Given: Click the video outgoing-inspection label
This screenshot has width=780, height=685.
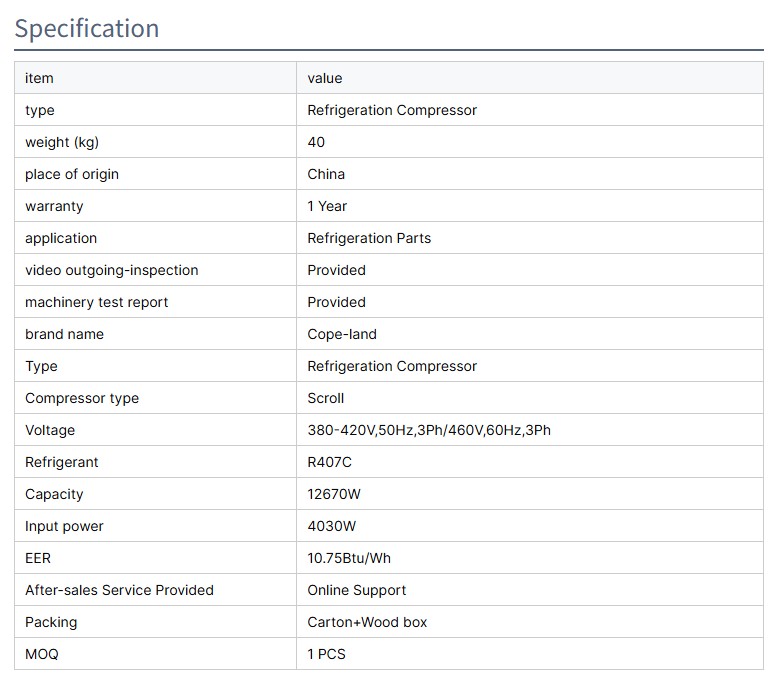Looking at the screenshot, I should 111,270.
